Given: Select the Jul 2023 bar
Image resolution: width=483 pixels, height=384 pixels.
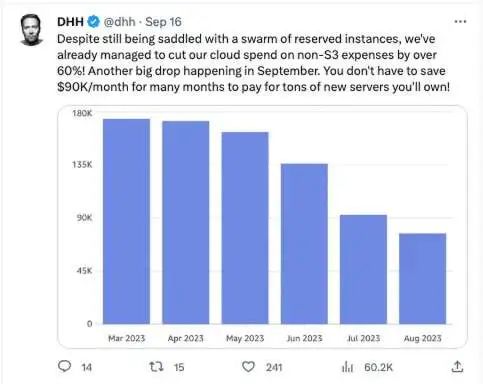Looking at the screenshot, I should [x=363, y=269].
